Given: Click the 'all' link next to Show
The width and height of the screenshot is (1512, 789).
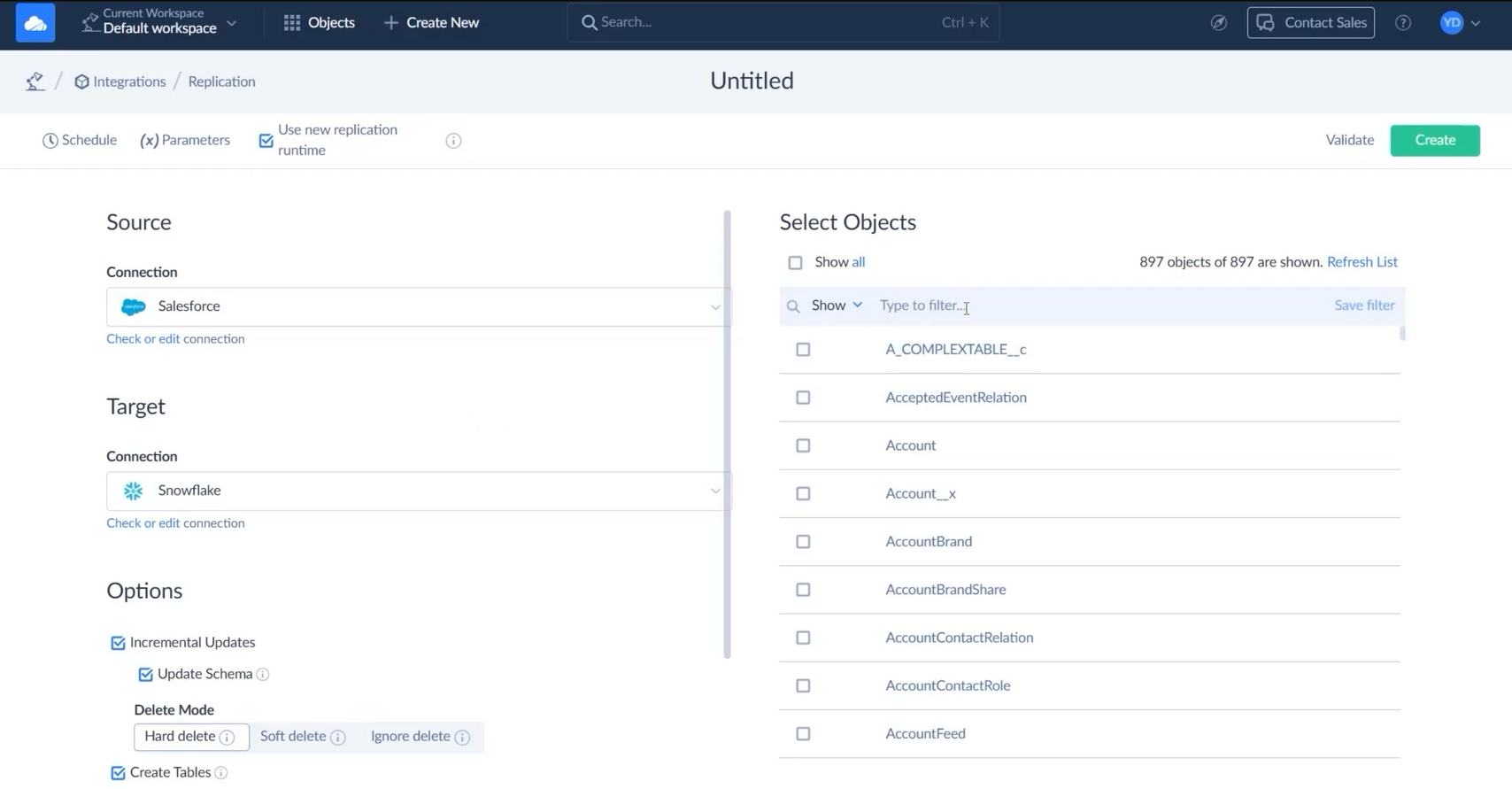Looking at the screenshot, I should coord(859,262).
